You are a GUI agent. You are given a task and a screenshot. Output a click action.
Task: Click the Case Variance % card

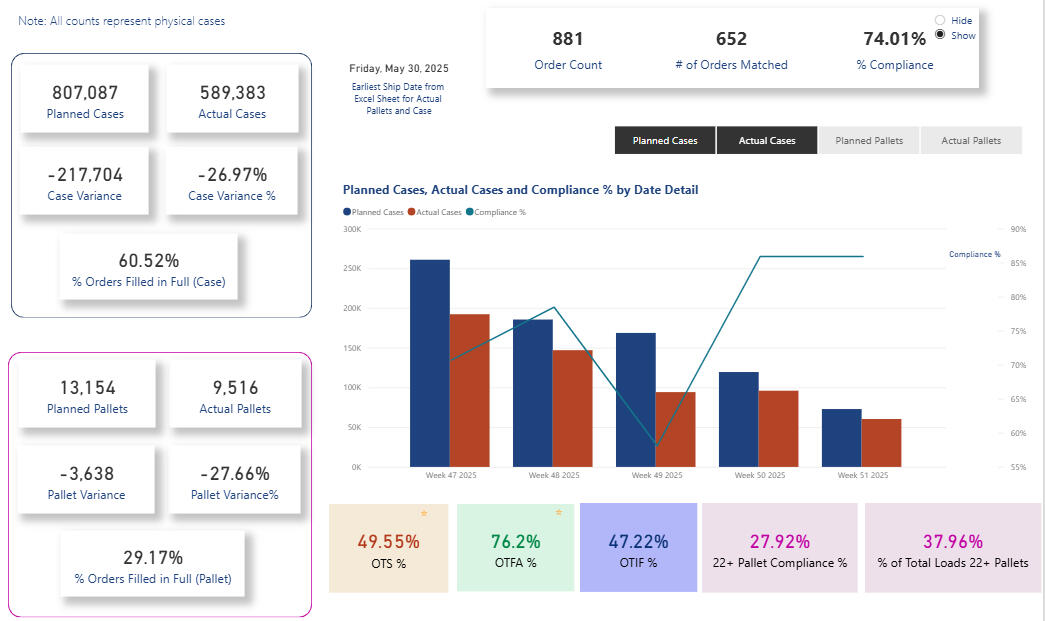(x=232, y=182)
